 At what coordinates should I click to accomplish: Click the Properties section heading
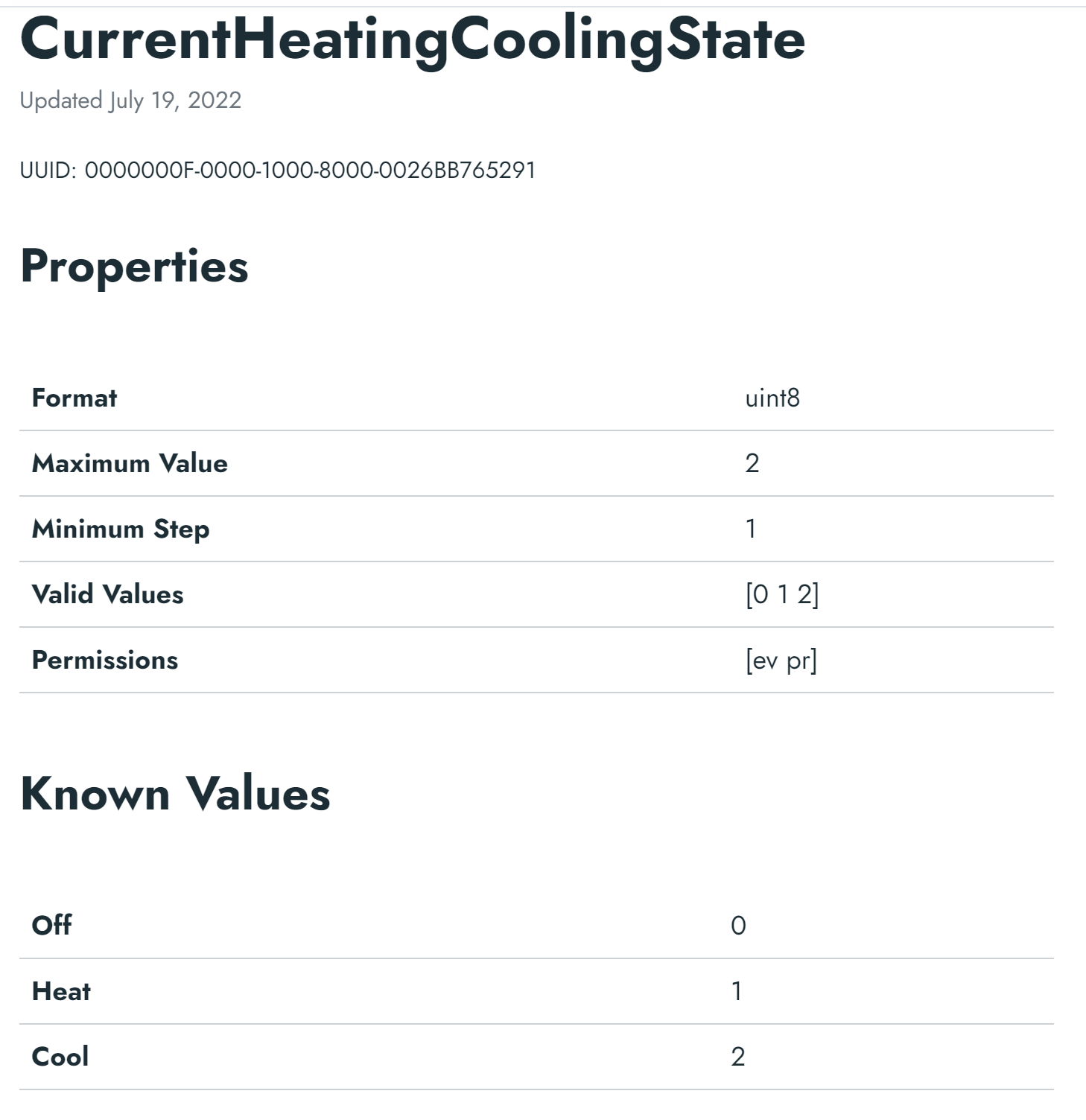coord(134,266)
